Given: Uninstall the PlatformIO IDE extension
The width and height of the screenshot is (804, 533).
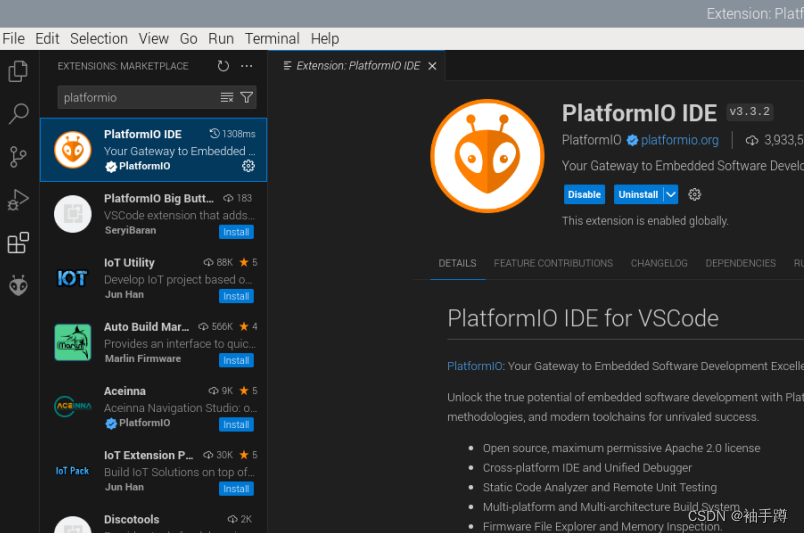Looking at the screenshot, I should click(x=638, y=194).
